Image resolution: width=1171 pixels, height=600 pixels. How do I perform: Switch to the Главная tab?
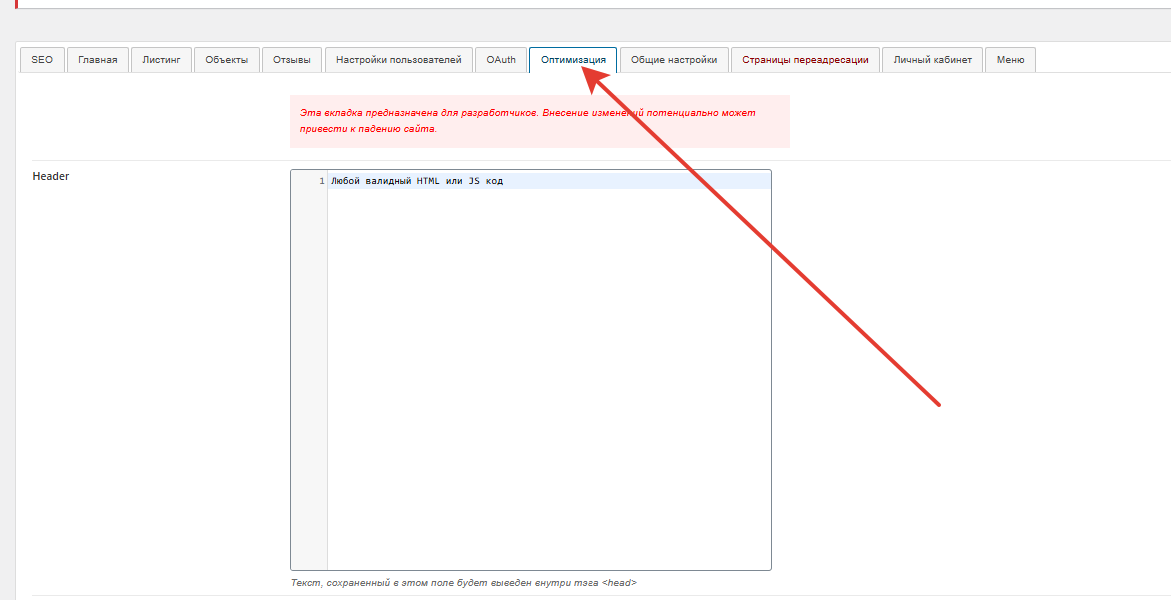coord(98,60)
